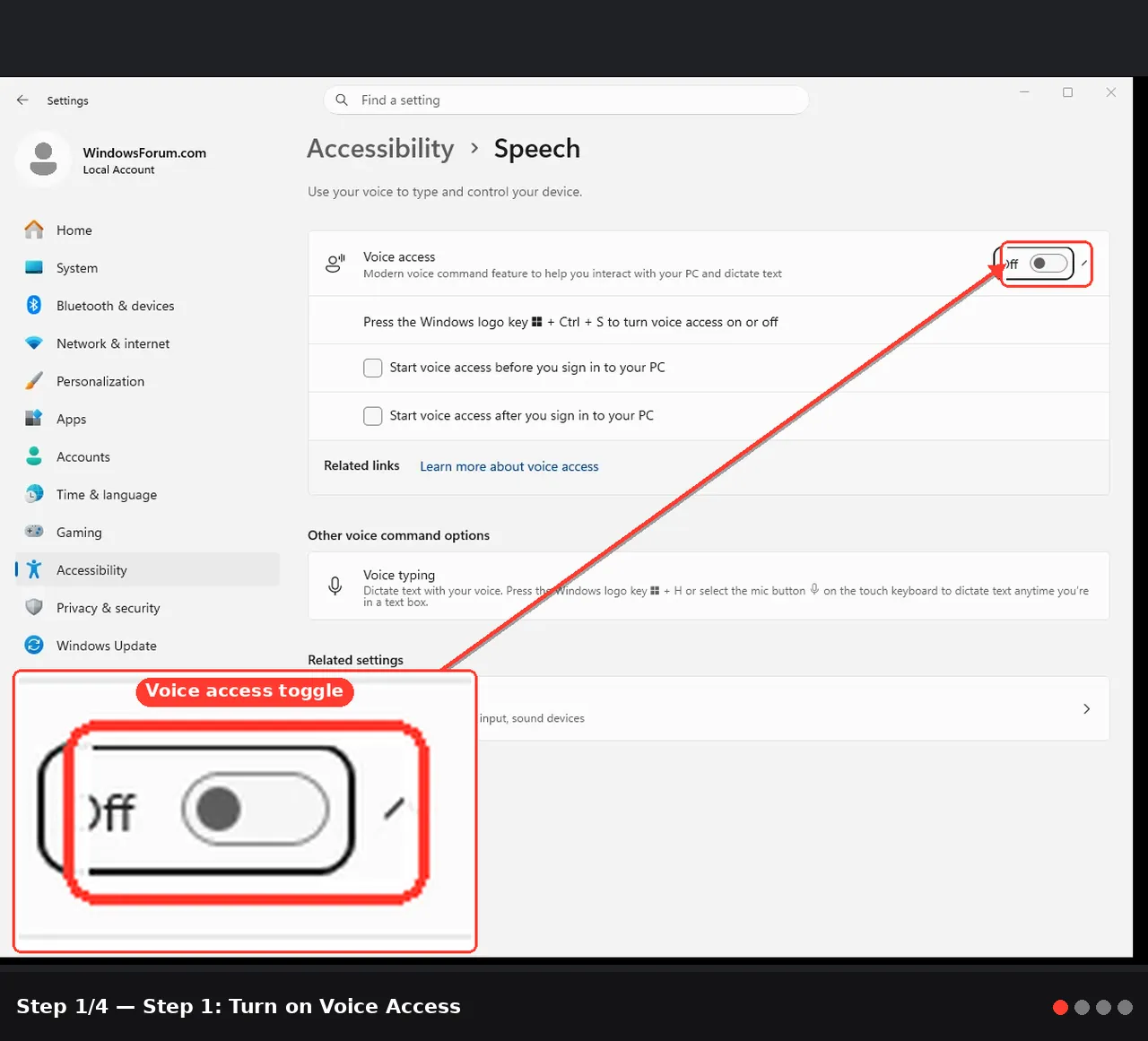Open the sound devices related setting chevron
This screenshot has height=1041, width=1148.
[1087, 708]
